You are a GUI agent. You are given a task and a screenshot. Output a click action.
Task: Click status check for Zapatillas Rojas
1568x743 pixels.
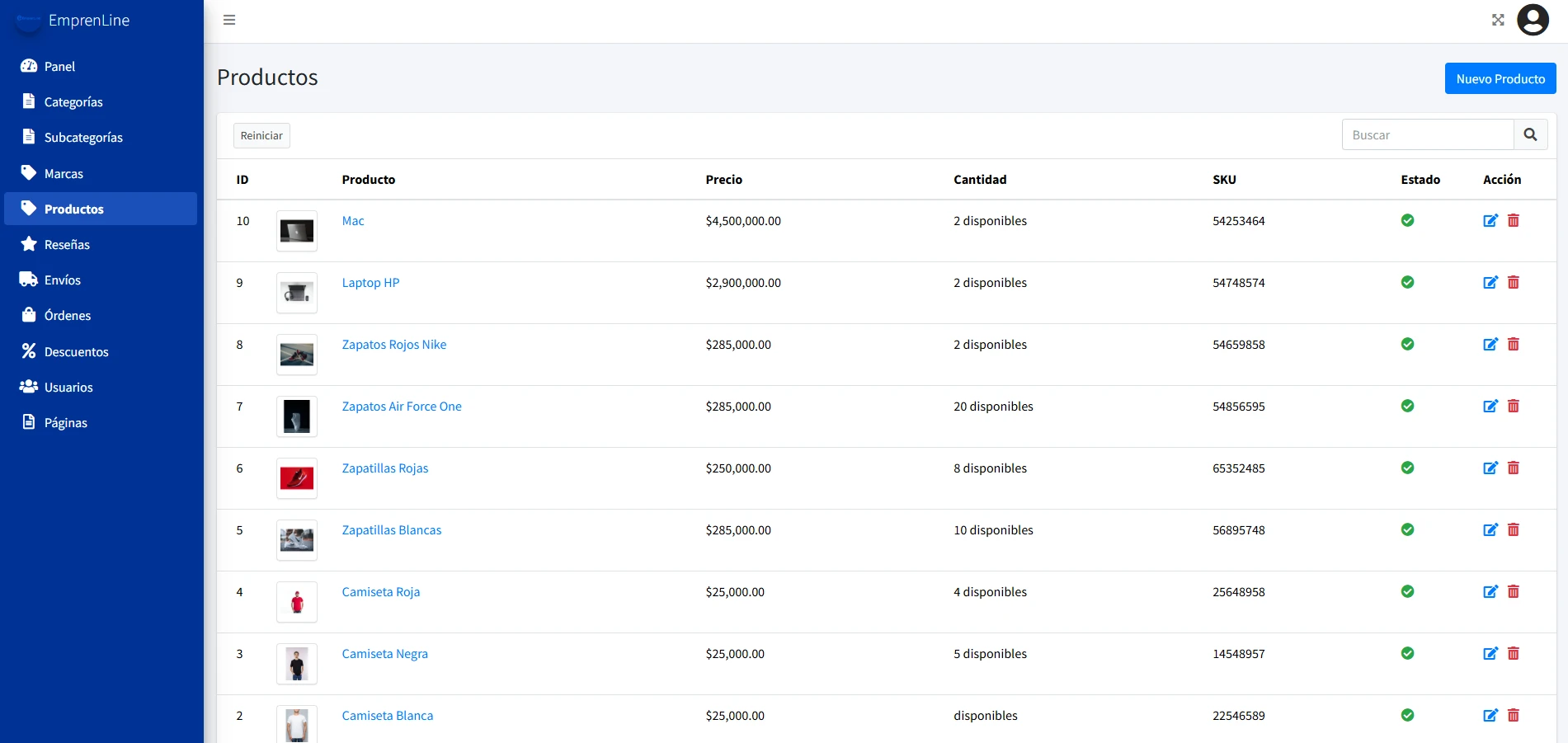(x=1407, y=468)
